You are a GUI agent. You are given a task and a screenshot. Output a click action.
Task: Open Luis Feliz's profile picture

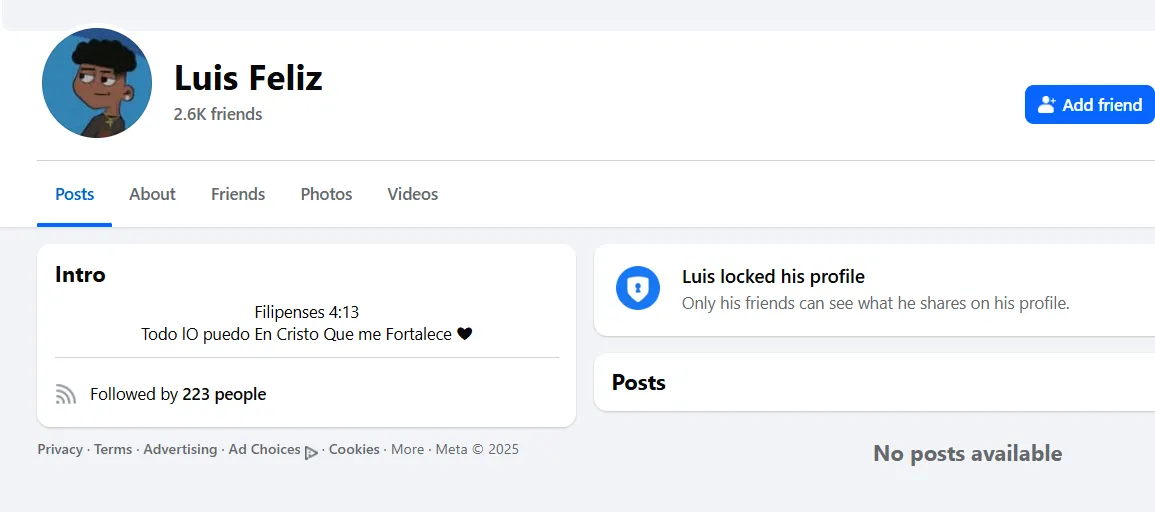(x=97, y=83)
